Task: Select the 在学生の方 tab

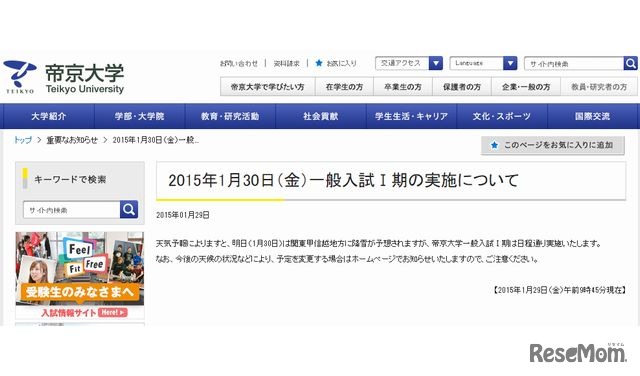Action: [x=344, y=87]
